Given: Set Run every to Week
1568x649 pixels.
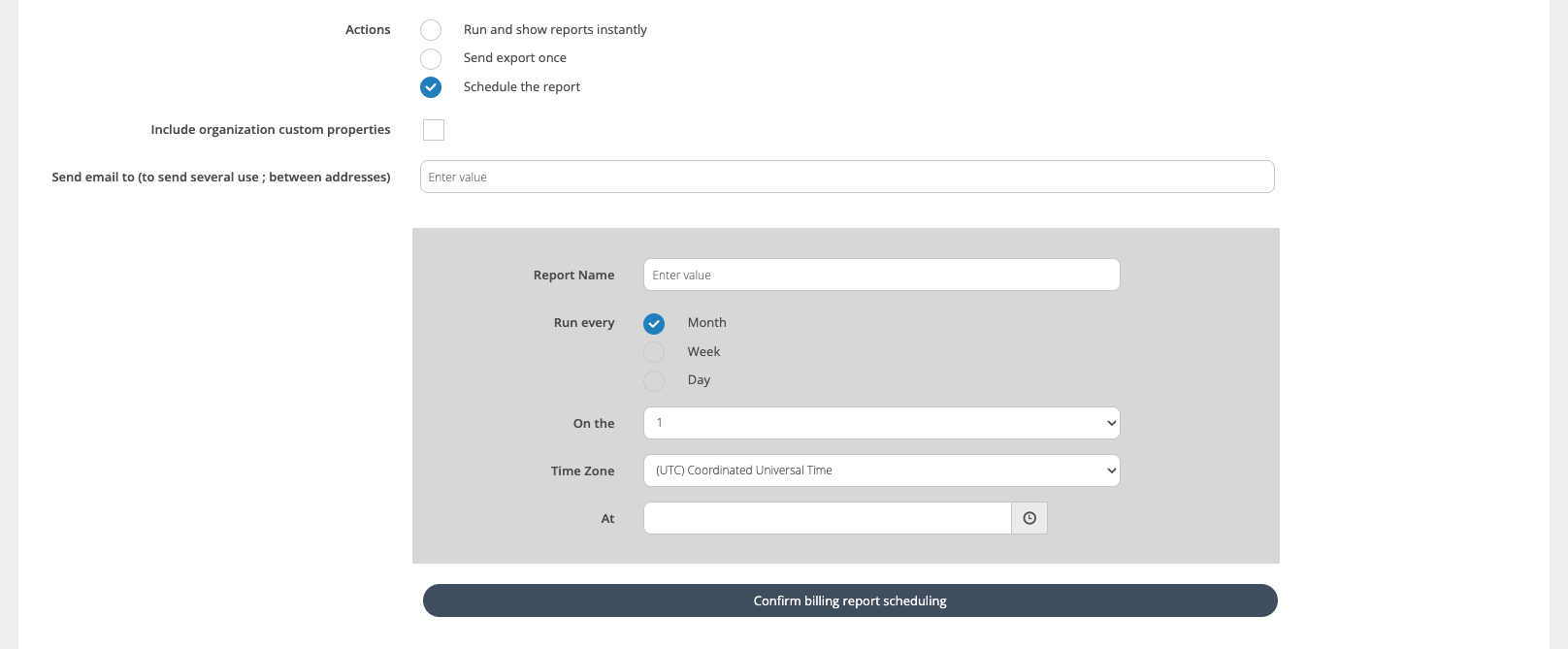Looking at the screenshot, I should (x=654, y=352).
